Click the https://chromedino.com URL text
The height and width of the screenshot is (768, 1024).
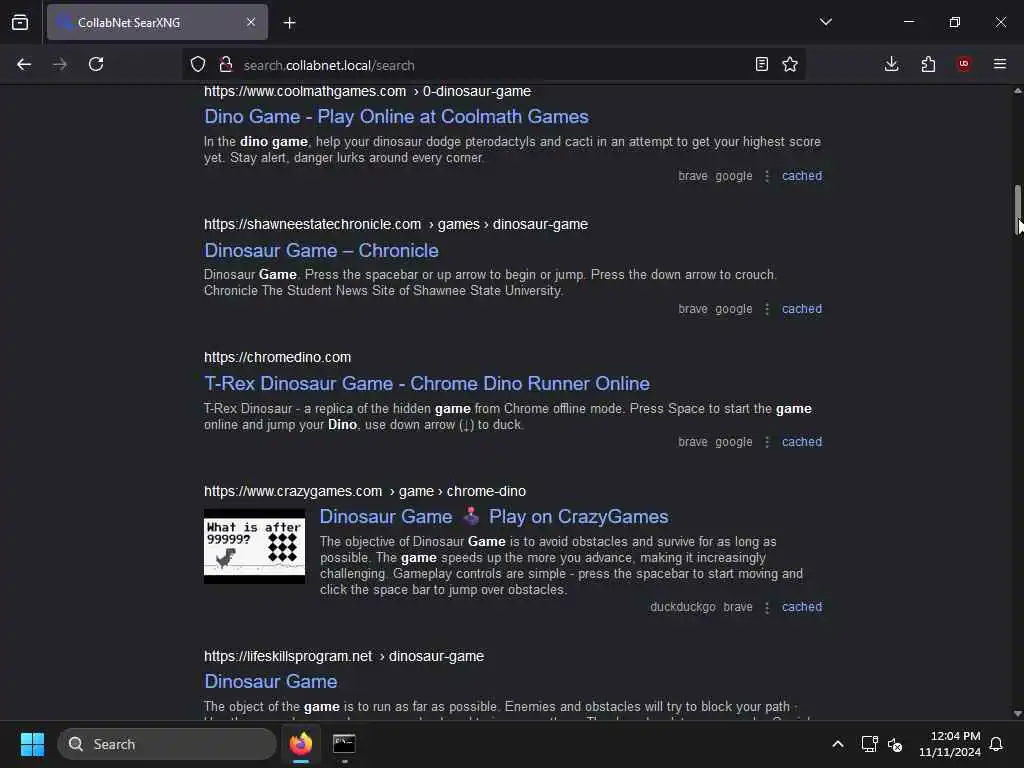pyautogui.click(x=278, y=357)
